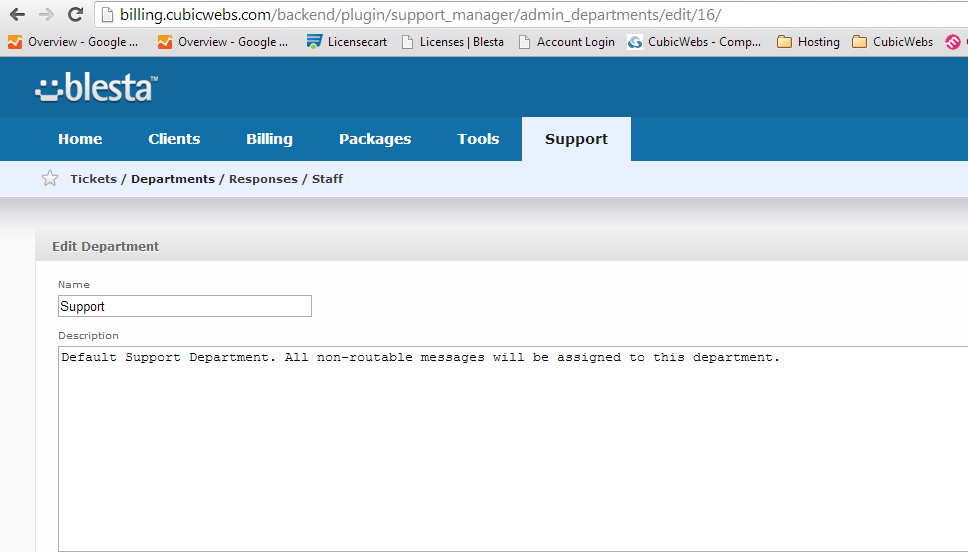Screen dimensions: 968x552
Task: Click the Name field label
Action: (73, 285)
